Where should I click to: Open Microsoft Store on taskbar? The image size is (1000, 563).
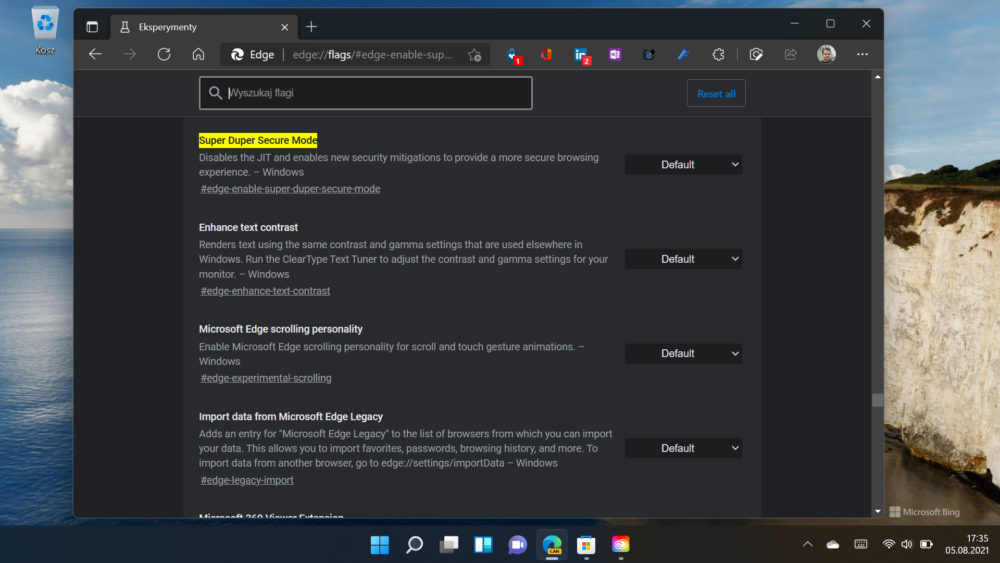click(586, 545)
